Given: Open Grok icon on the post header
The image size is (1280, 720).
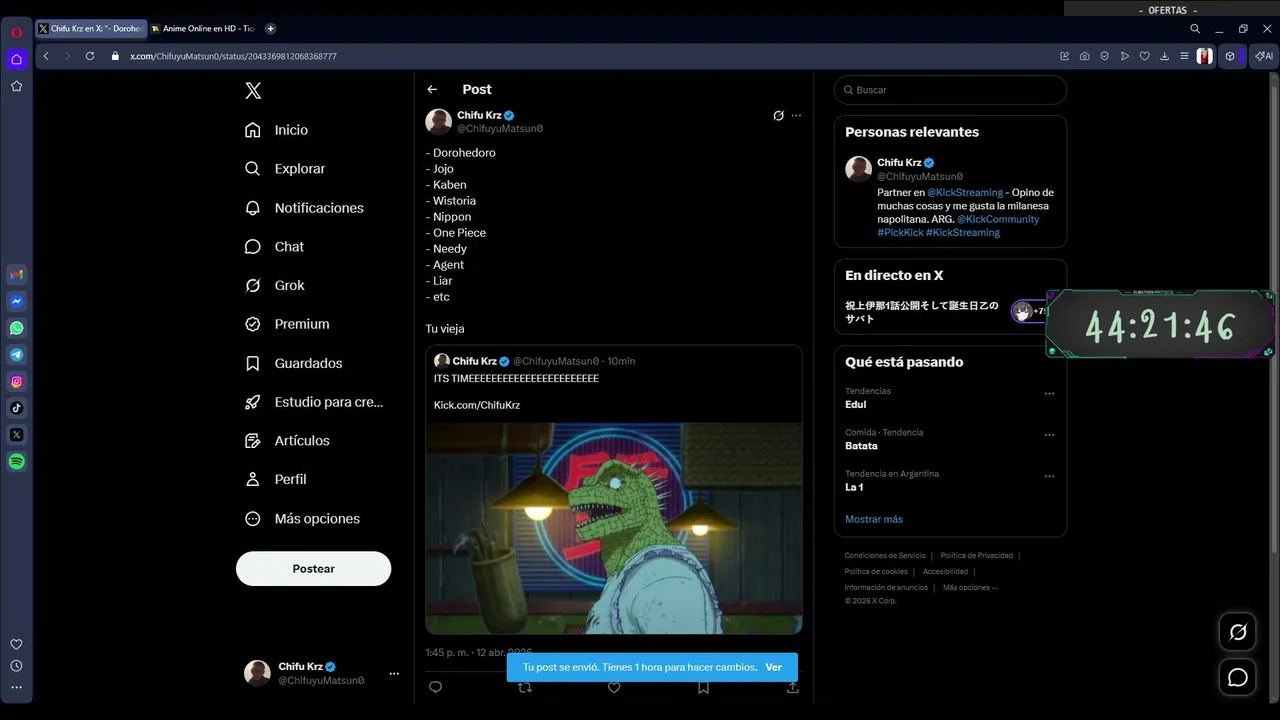Looking at the screenshot, I should (x=778, y=116).
